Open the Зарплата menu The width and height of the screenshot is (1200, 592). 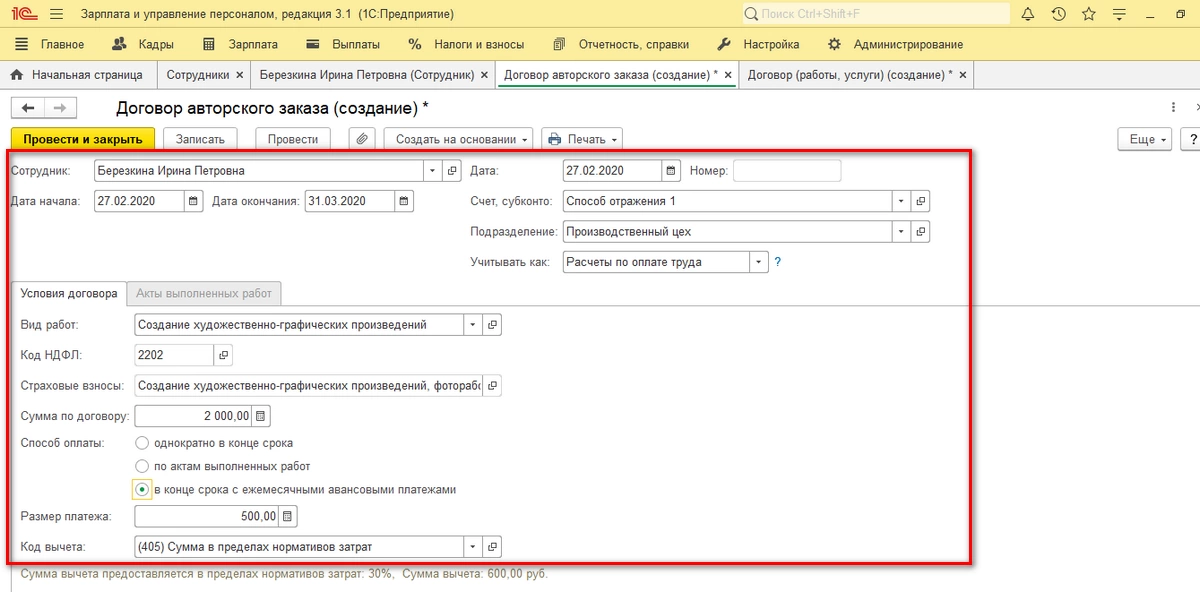pyautogui.click(x=240, y=45)
